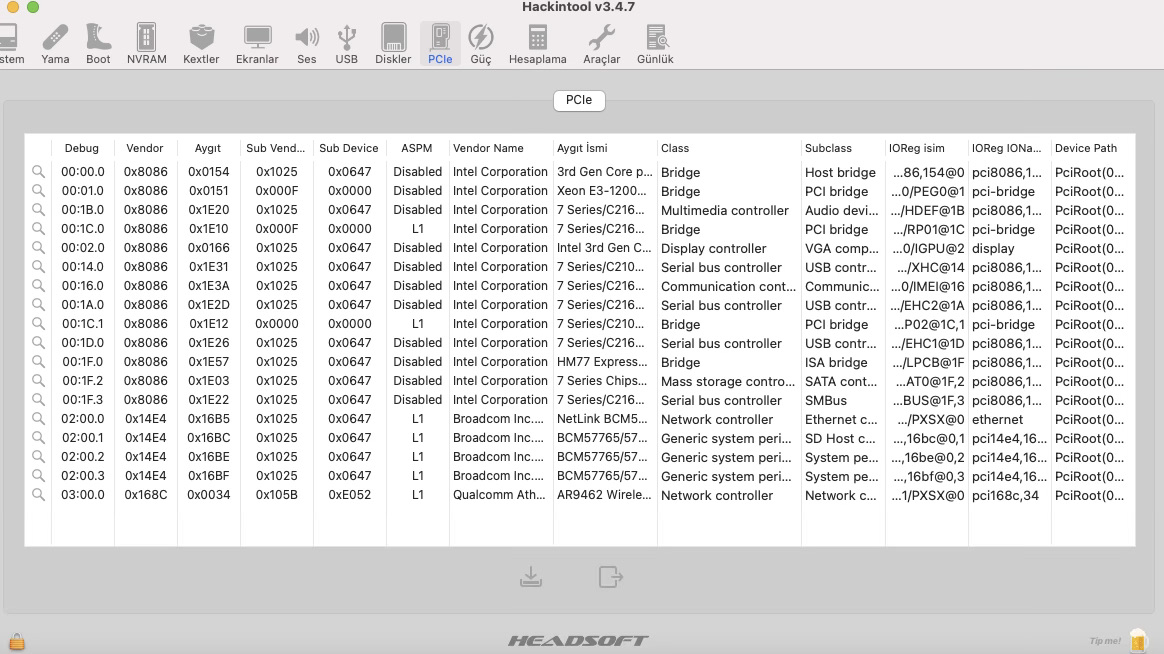The image size is (1164, 654).
Task: Go to the Güç power section
Action: [480, 44]
